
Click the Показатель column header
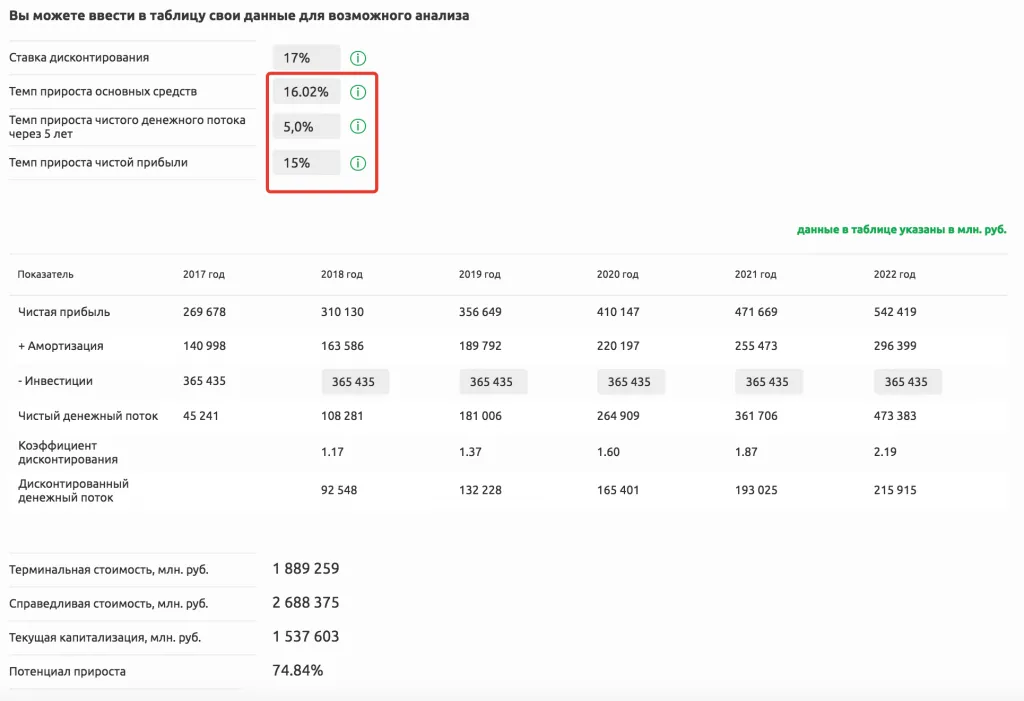(x=46, y=275)
